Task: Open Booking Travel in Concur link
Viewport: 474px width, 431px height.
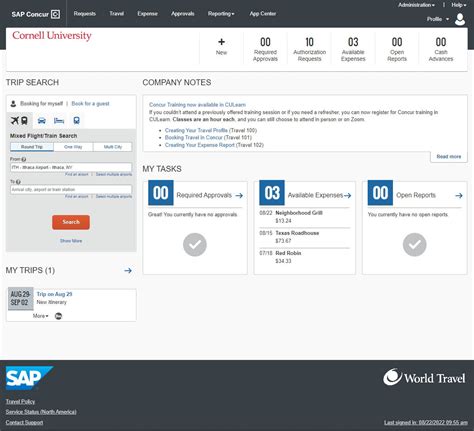Action: coord(194,138)
